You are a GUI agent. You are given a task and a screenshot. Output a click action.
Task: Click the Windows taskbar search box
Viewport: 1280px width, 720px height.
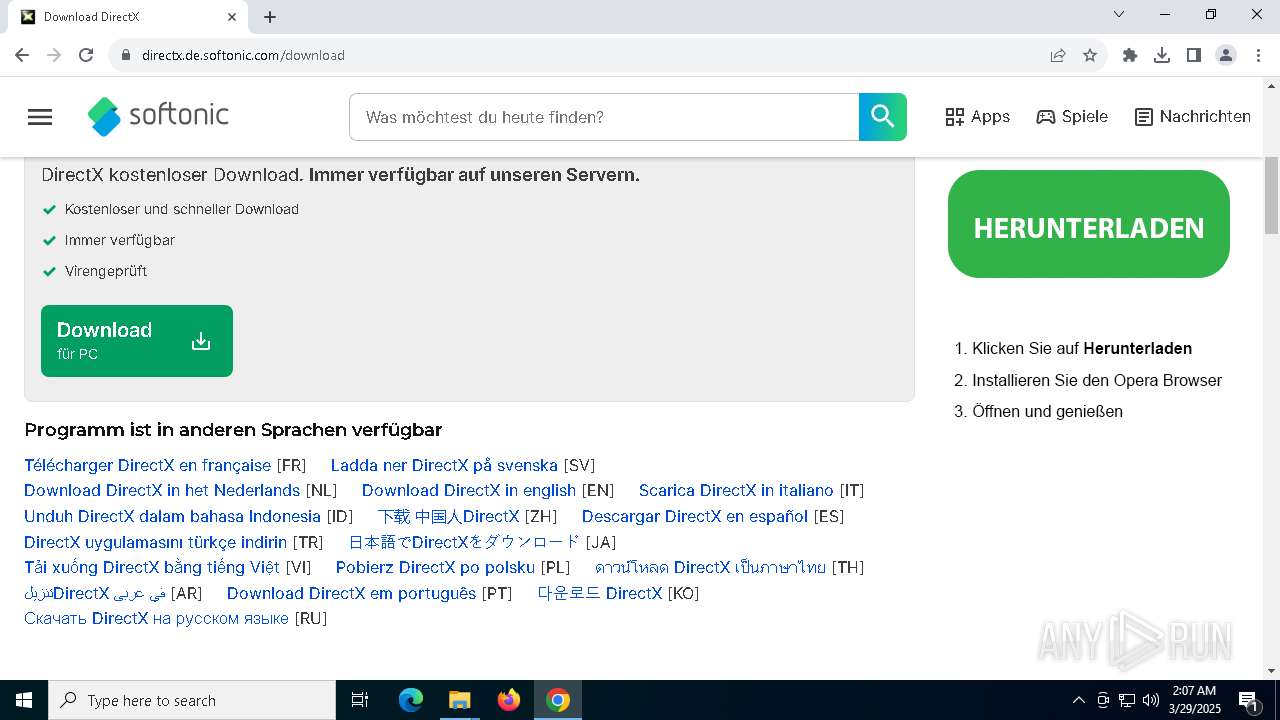point(192,700)
